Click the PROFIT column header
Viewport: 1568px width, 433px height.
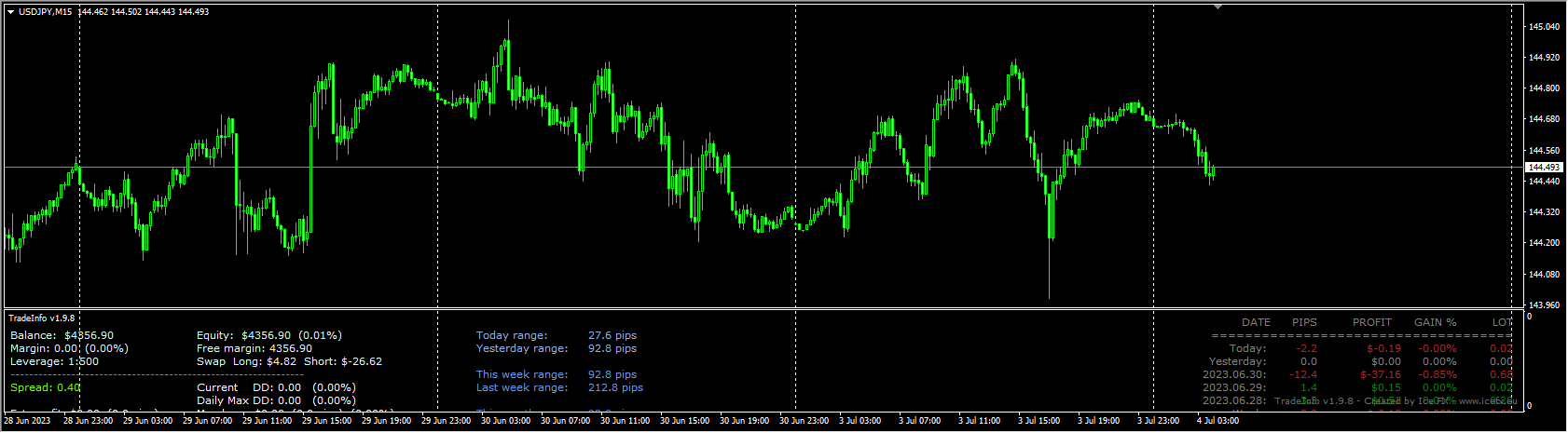tap(1372, 322)
